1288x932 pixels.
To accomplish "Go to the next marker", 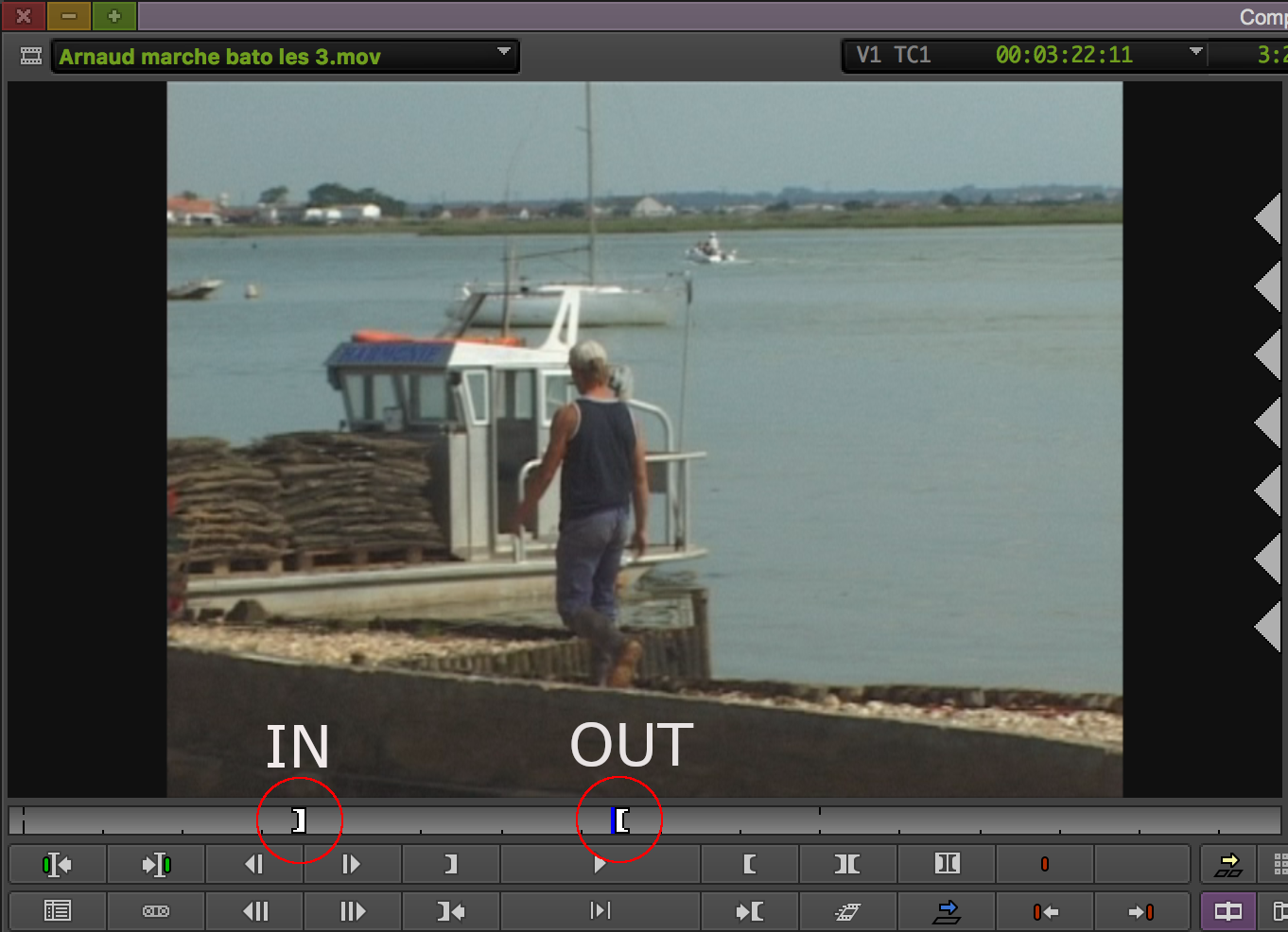I will [x=1142, y=911].
